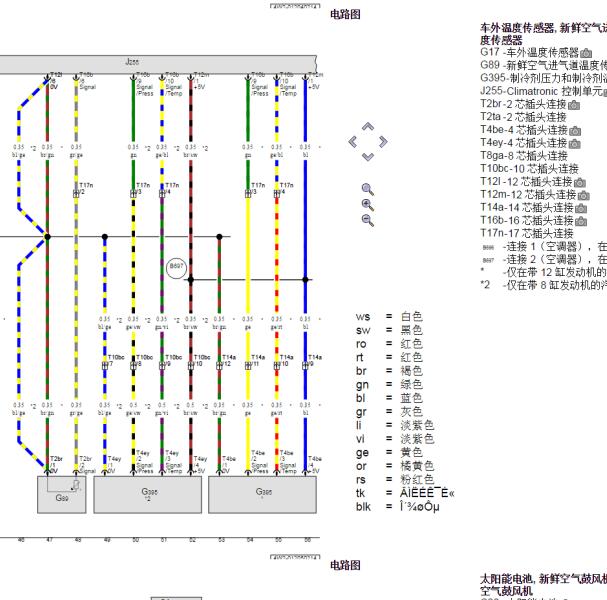Click the G17 车外温度传感器 list entry
607x600 pixels.
pos(530,52)
